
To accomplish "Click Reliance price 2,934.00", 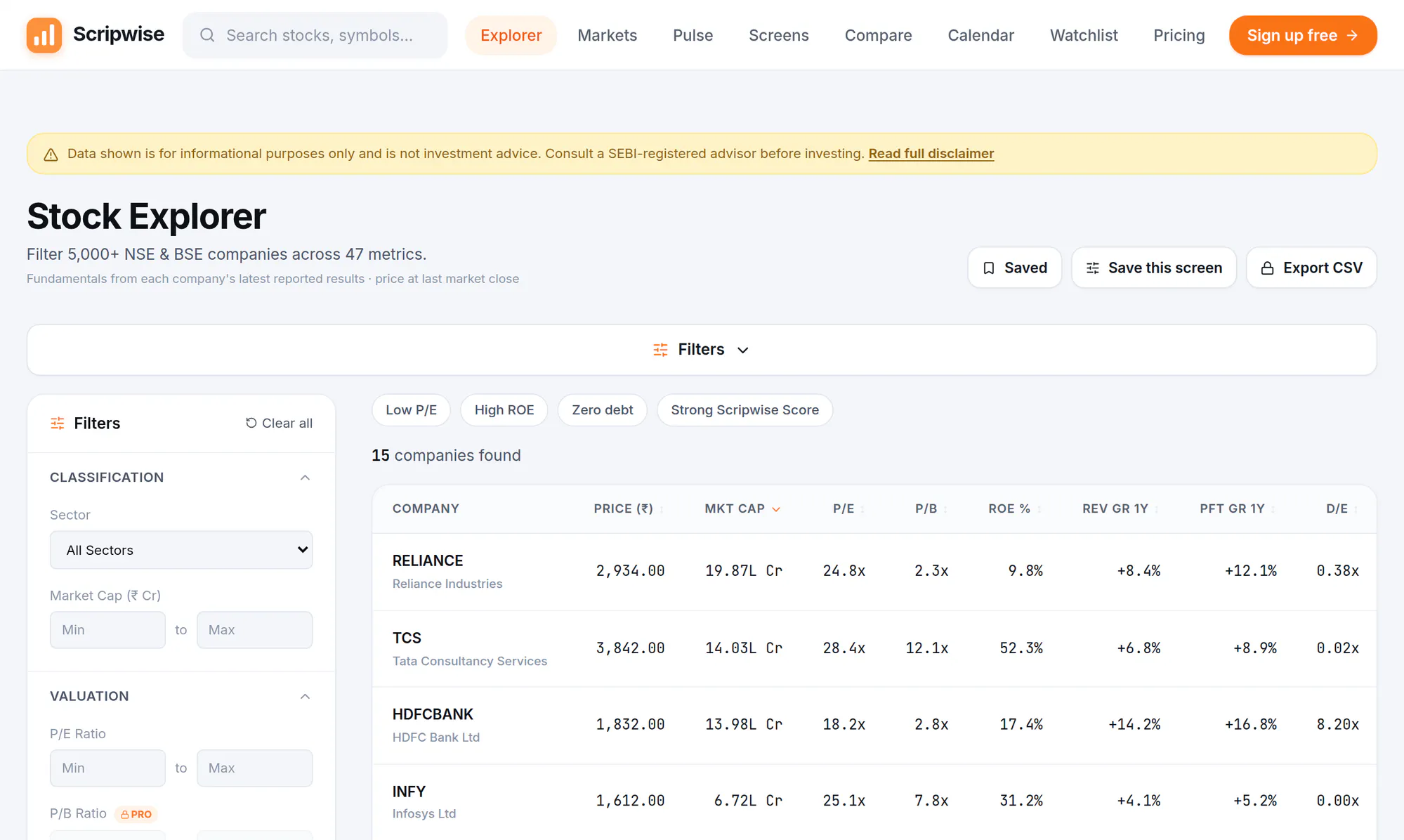I will (x=630, y=571).
